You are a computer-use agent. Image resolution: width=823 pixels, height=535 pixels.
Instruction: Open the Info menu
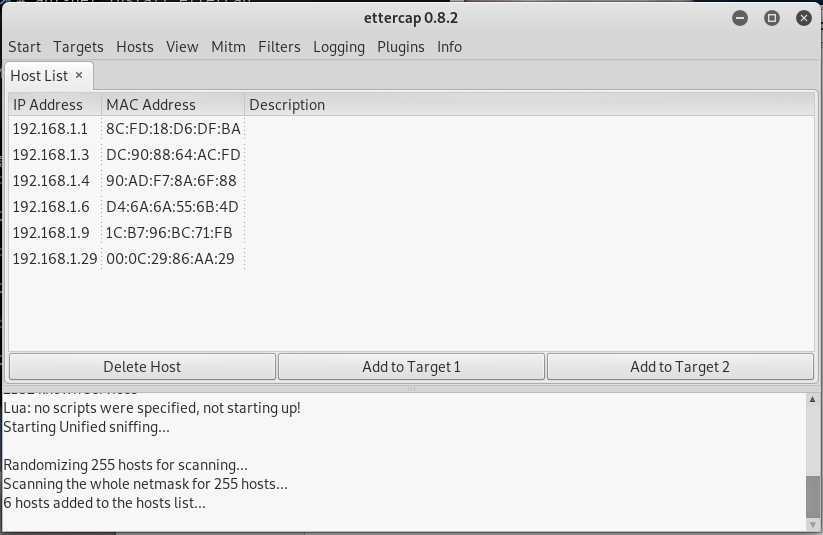pyautogui.click(x=449, y=47)
